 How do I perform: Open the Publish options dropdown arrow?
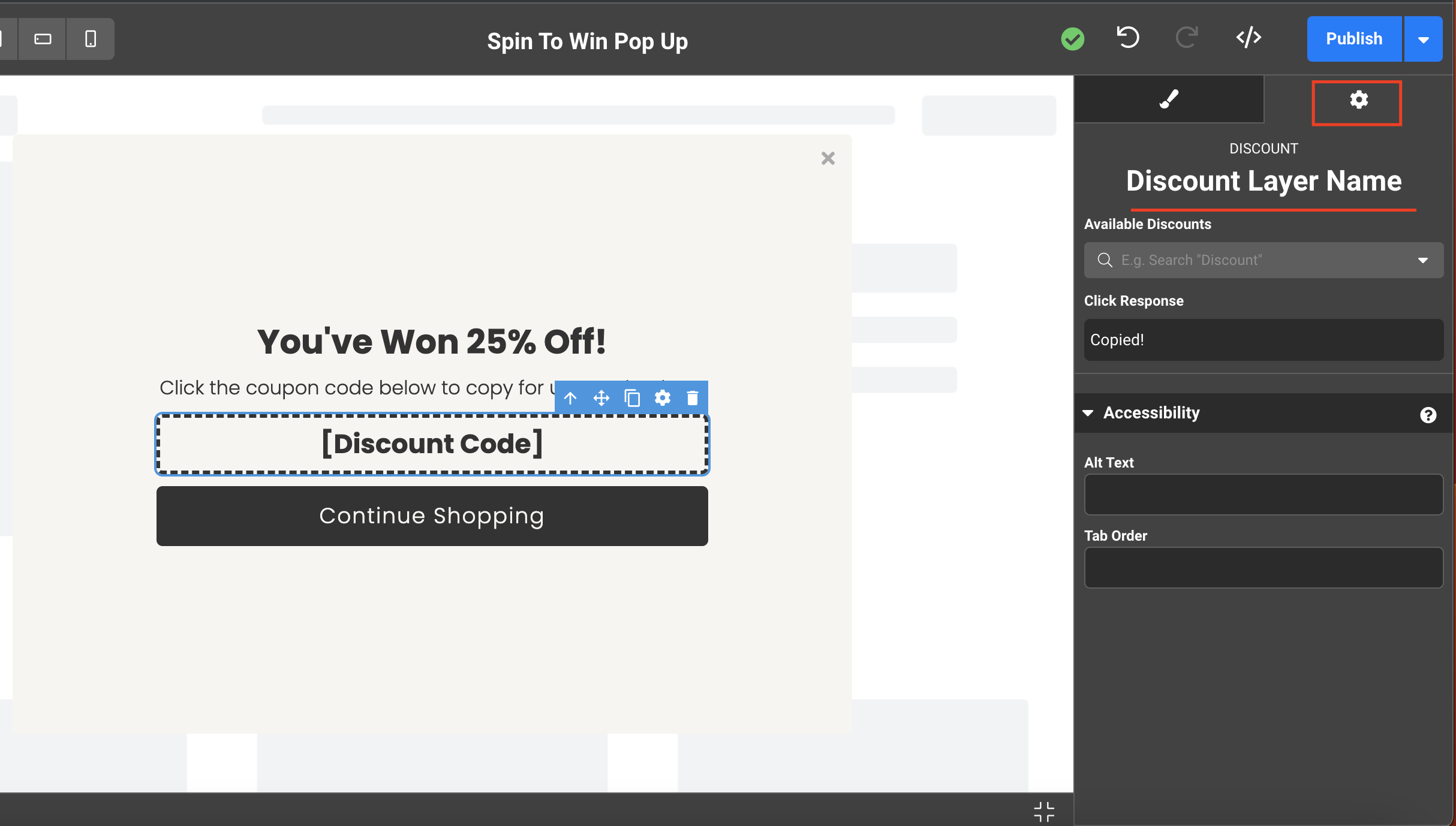[1423, 40]
